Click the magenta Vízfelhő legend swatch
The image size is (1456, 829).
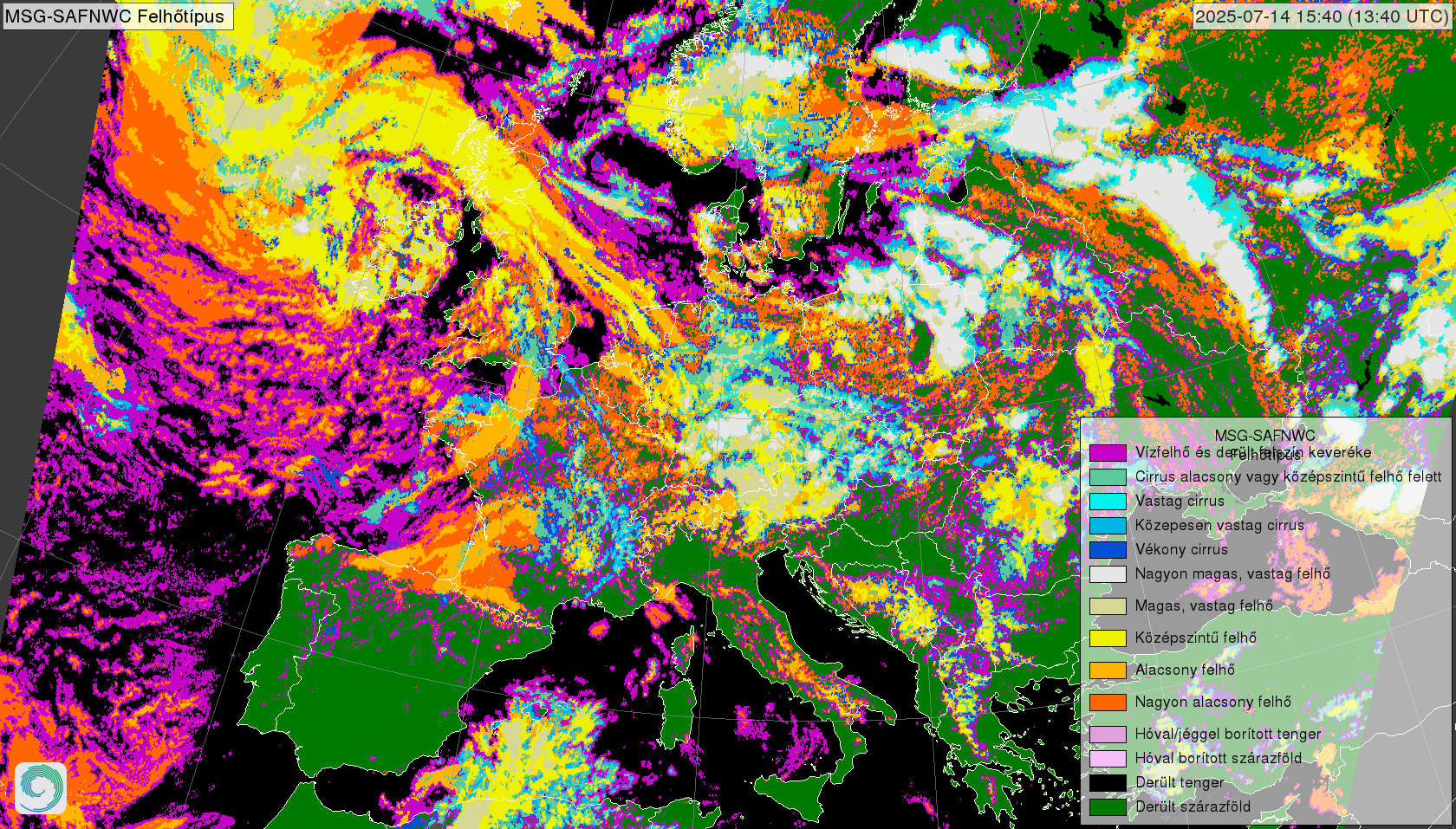tap(1108, 452)
